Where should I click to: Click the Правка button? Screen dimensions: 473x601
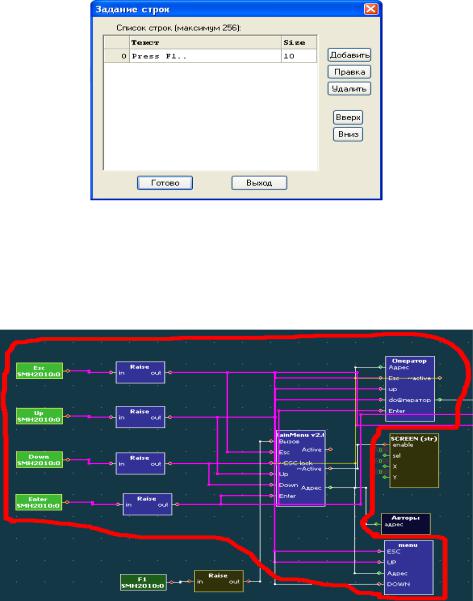(x=349, y=72)
